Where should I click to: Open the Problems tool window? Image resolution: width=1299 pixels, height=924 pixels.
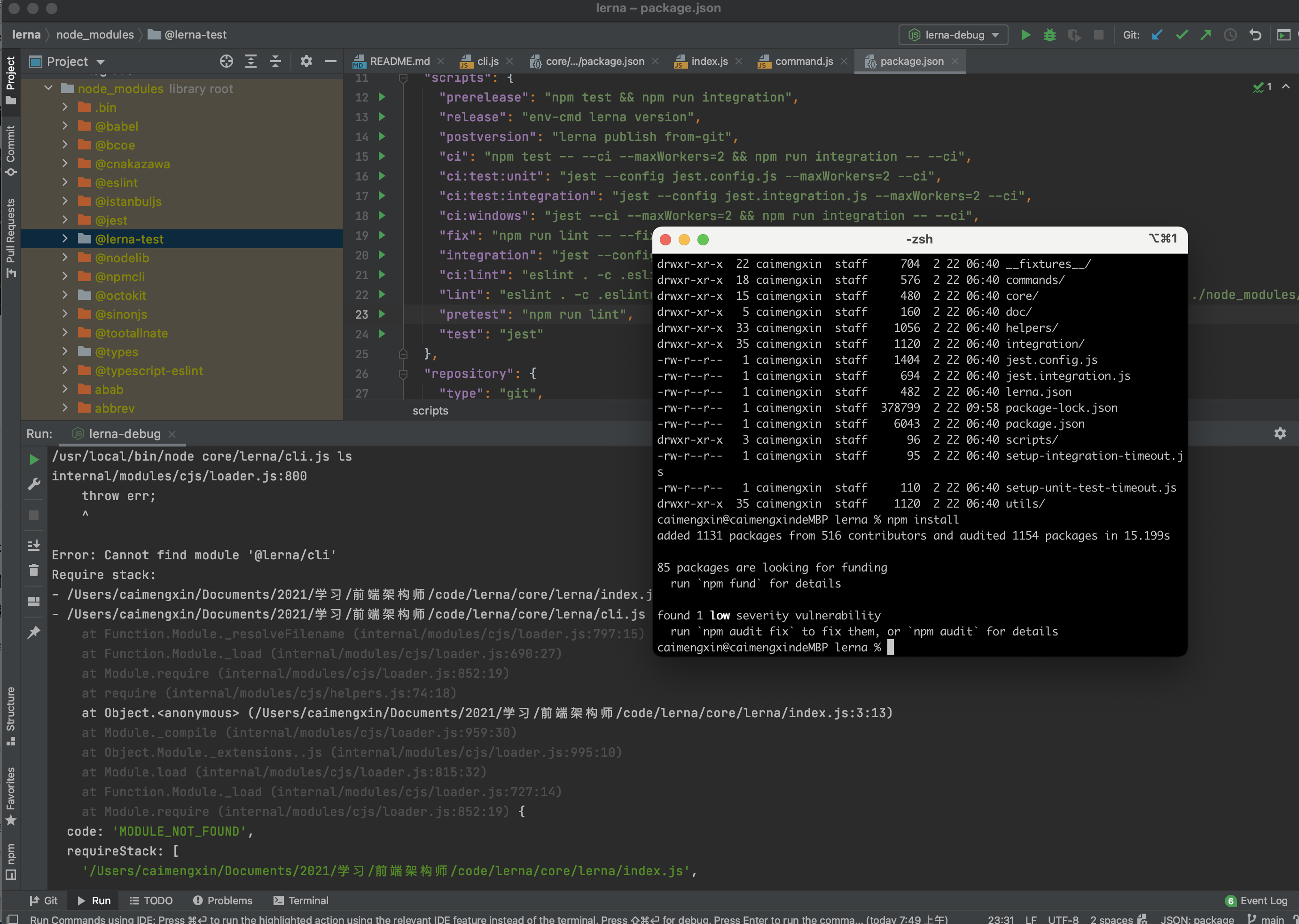[222, 901]
